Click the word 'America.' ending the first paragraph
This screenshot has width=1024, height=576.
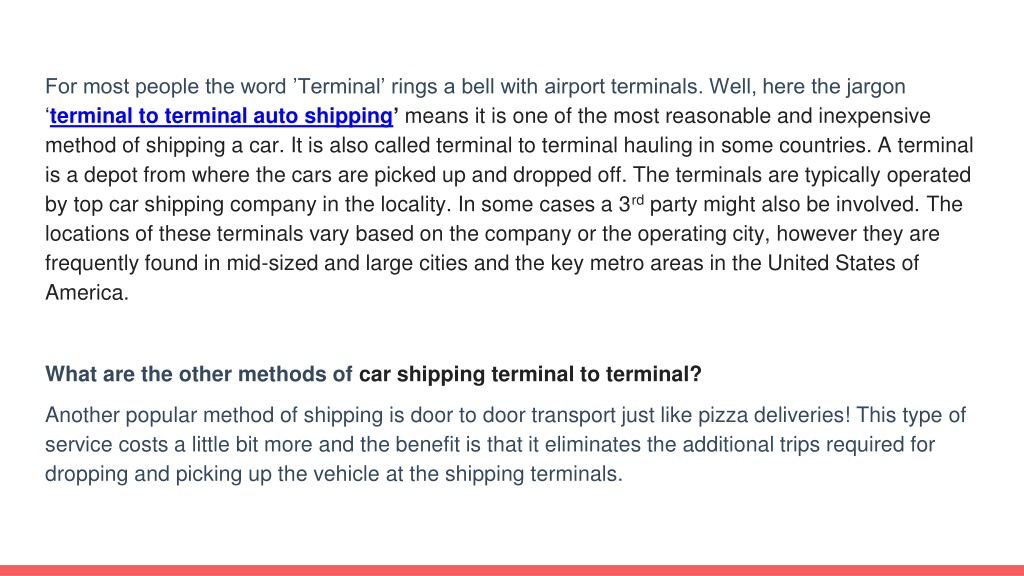87,293
